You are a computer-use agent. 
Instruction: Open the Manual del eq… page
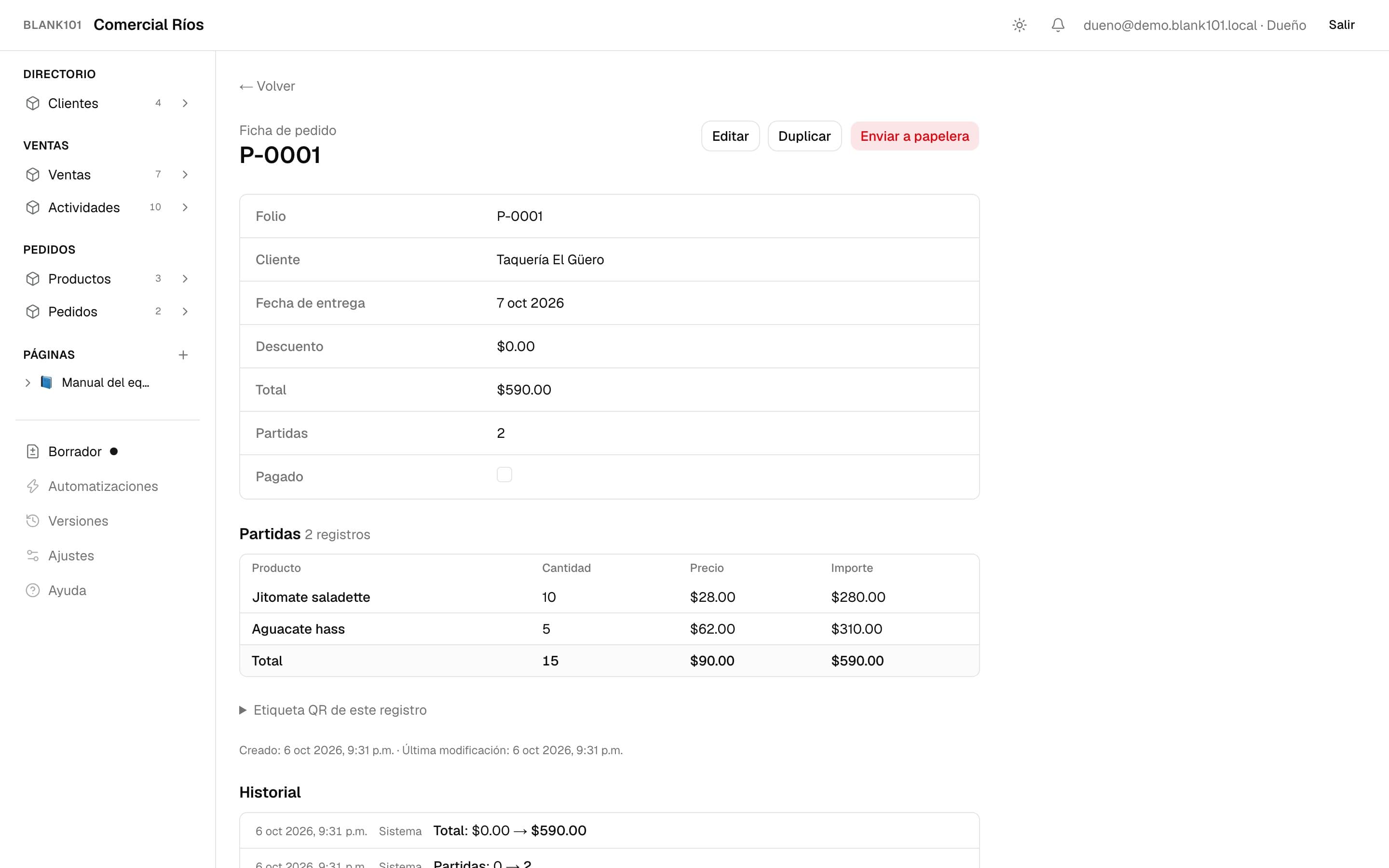(105, 382)
